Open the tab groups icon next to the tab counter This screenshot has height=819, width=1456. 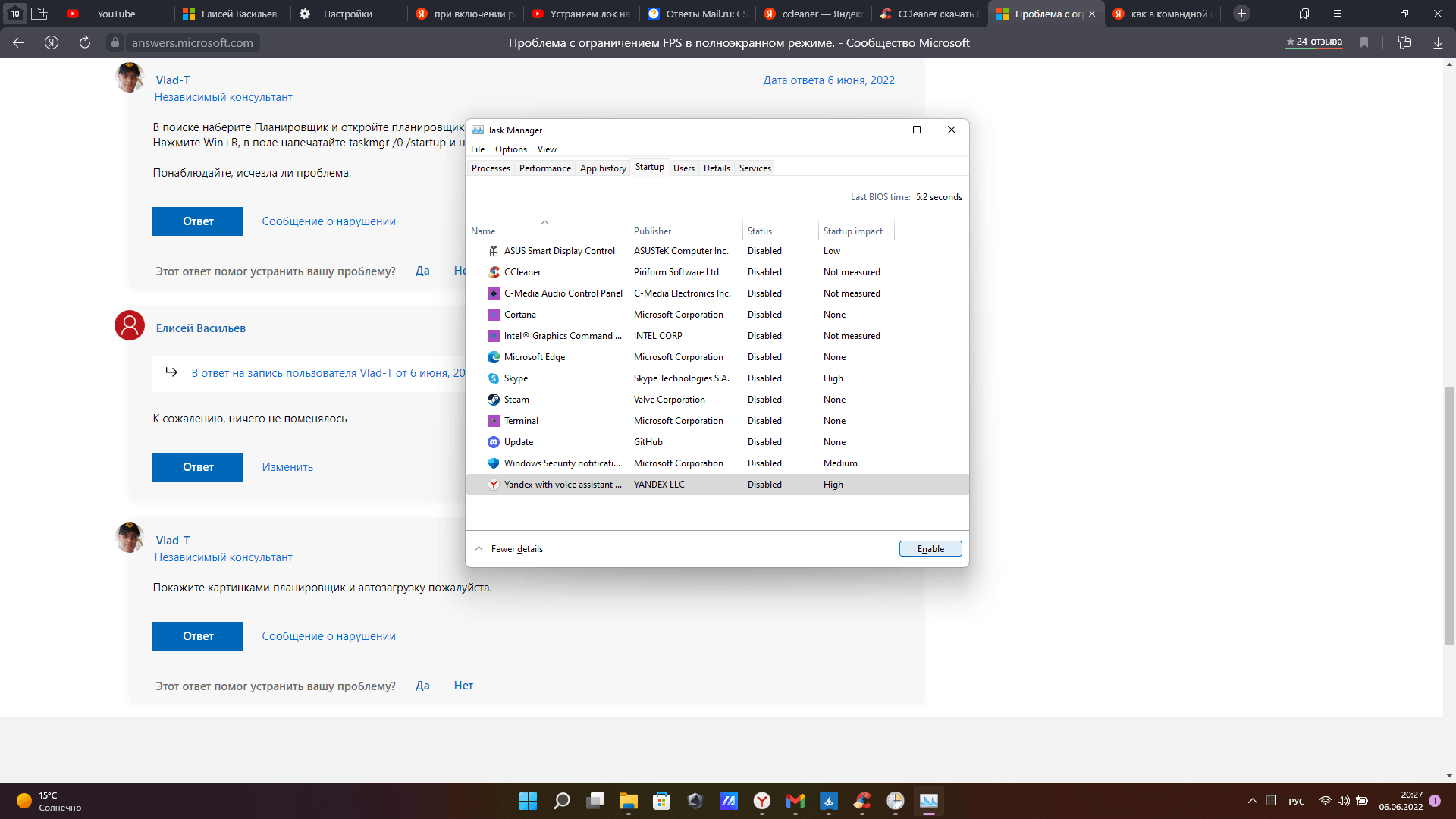click(x=39, y=14)
